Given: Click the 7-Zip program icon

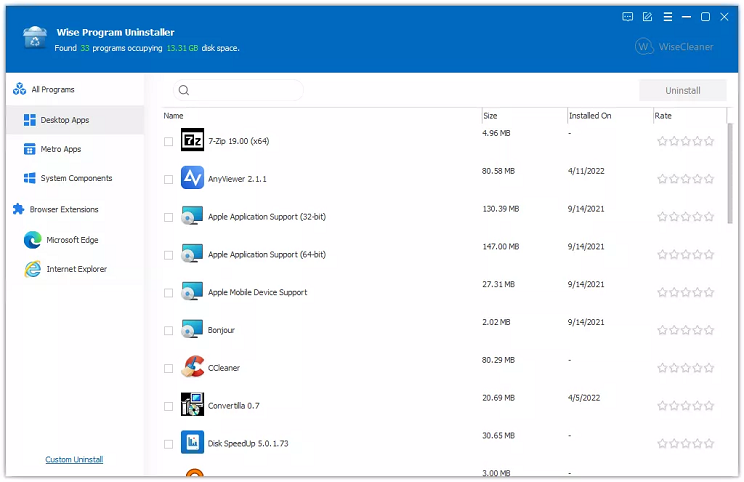Looking at the screenshot, I should click(192, 140).
